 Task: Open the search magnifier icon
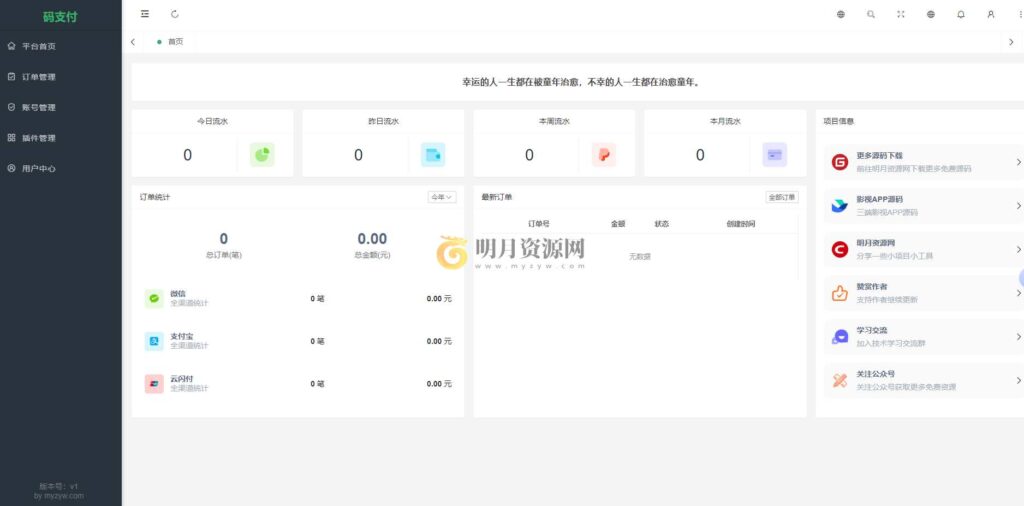pyautogui.click(x=871, y=14)
